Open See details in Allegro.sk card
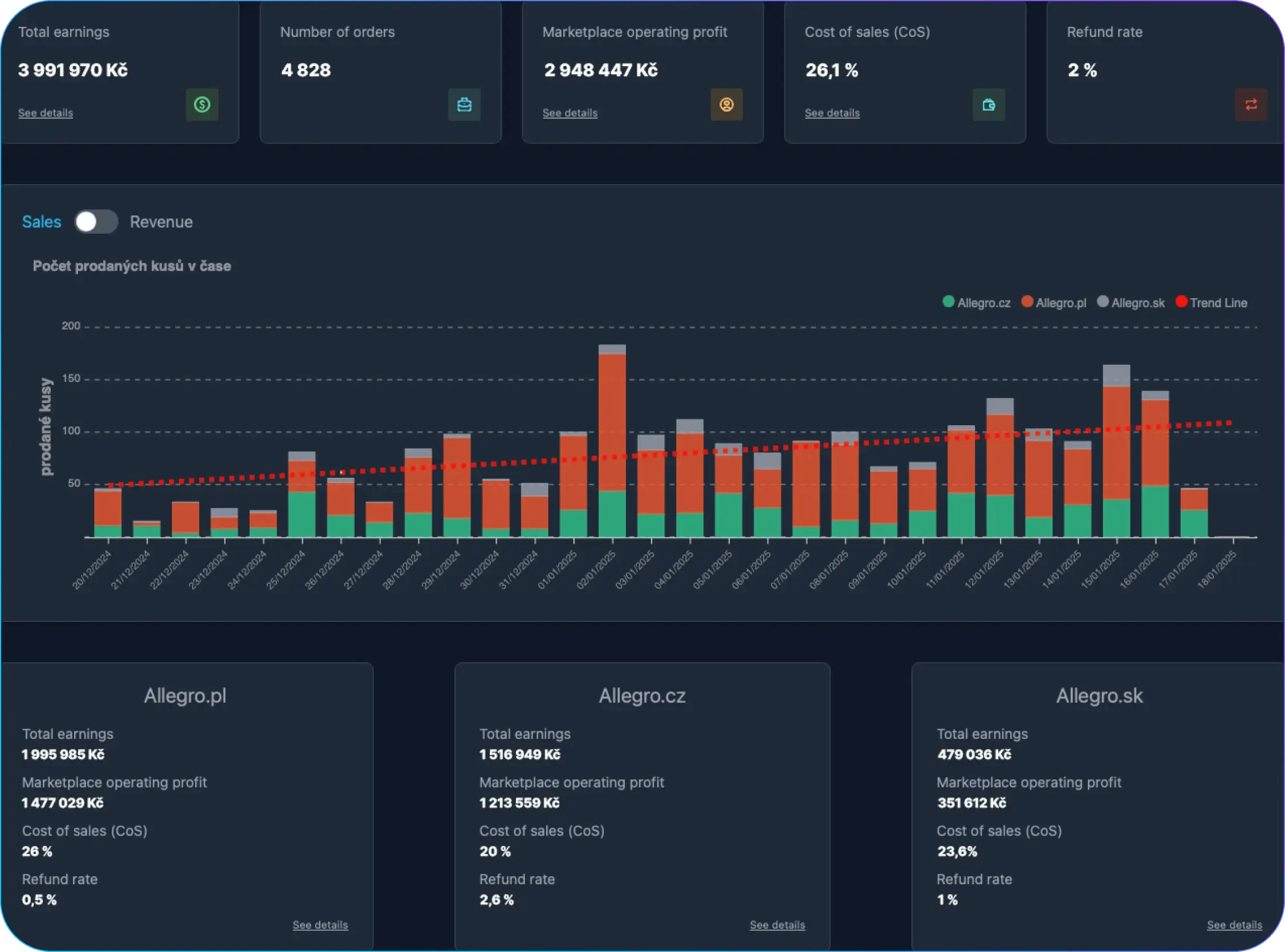 tap(1235, 925)
